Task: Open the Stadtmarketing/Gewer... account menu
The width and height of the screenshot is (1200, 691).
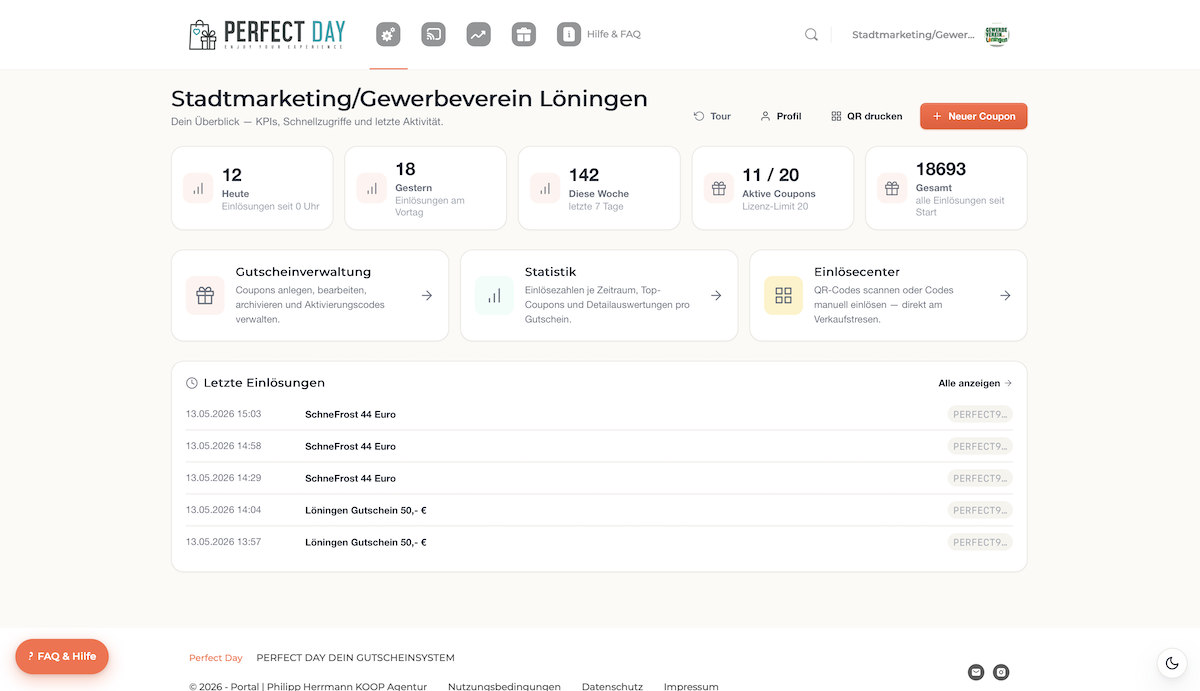Action: point(913,34)
